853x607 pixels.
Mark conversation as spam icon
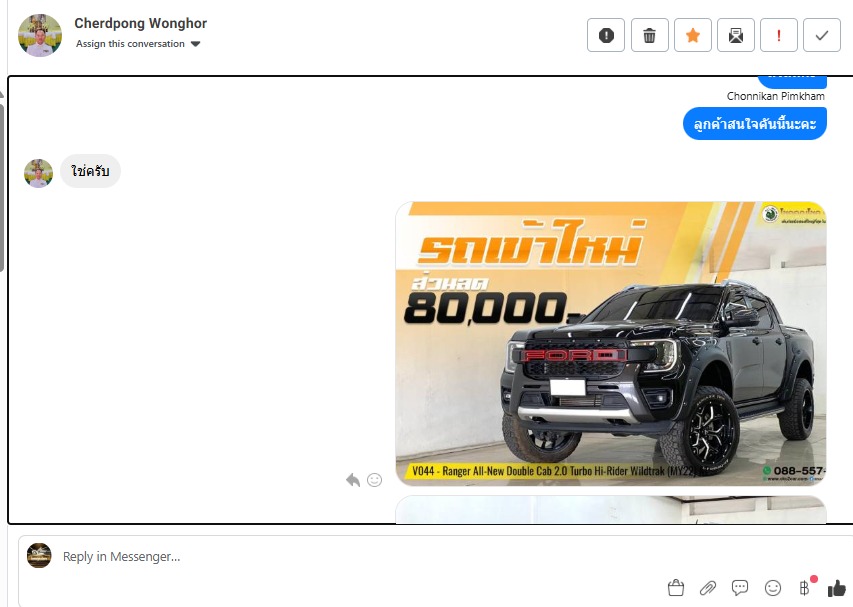(x=606, y=35)
